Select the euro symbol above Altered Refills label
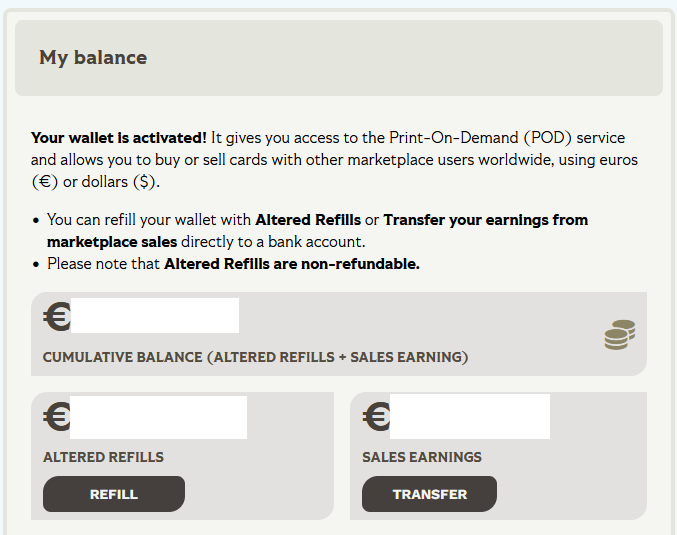 (57, 416)
